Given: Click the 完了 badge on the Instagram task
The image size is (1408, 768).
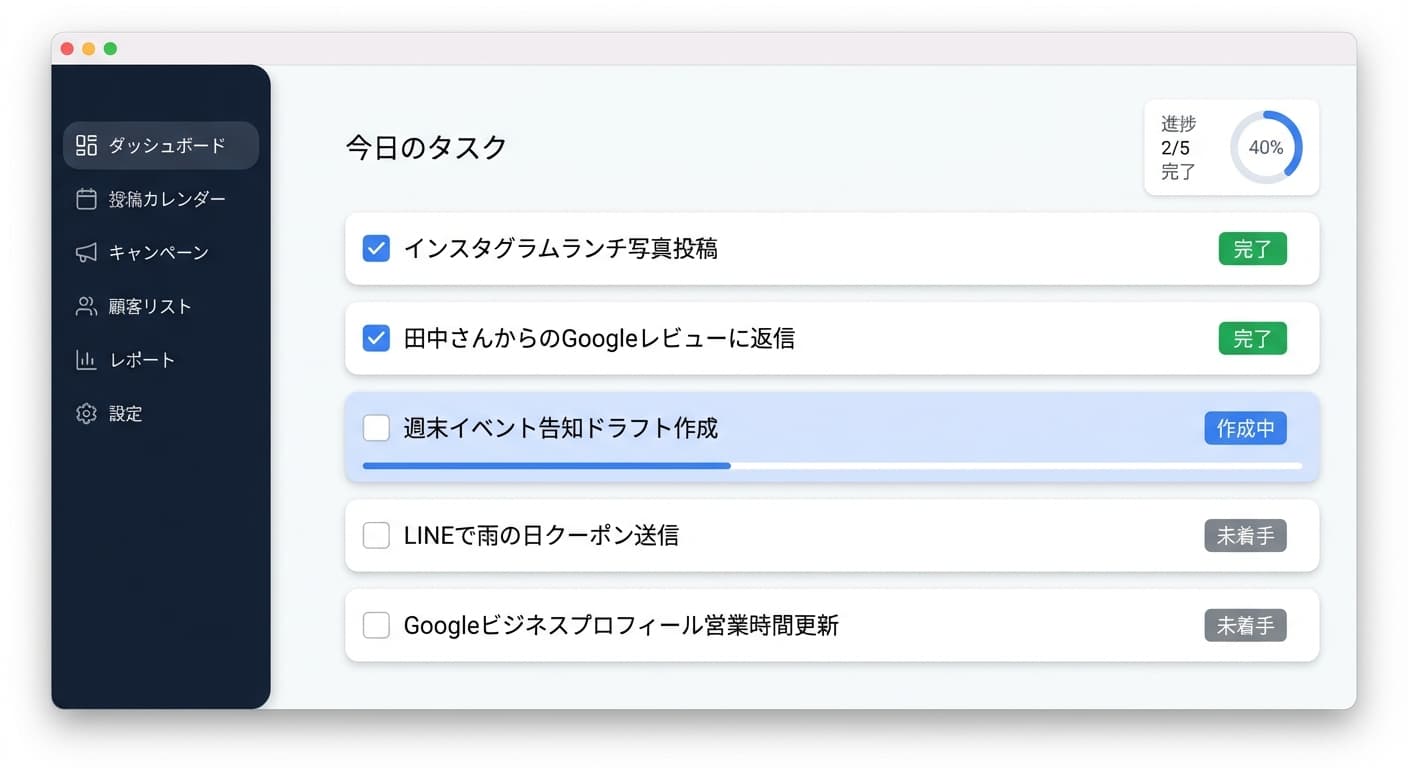Looking at the screenshot, I should point(1253,248).
